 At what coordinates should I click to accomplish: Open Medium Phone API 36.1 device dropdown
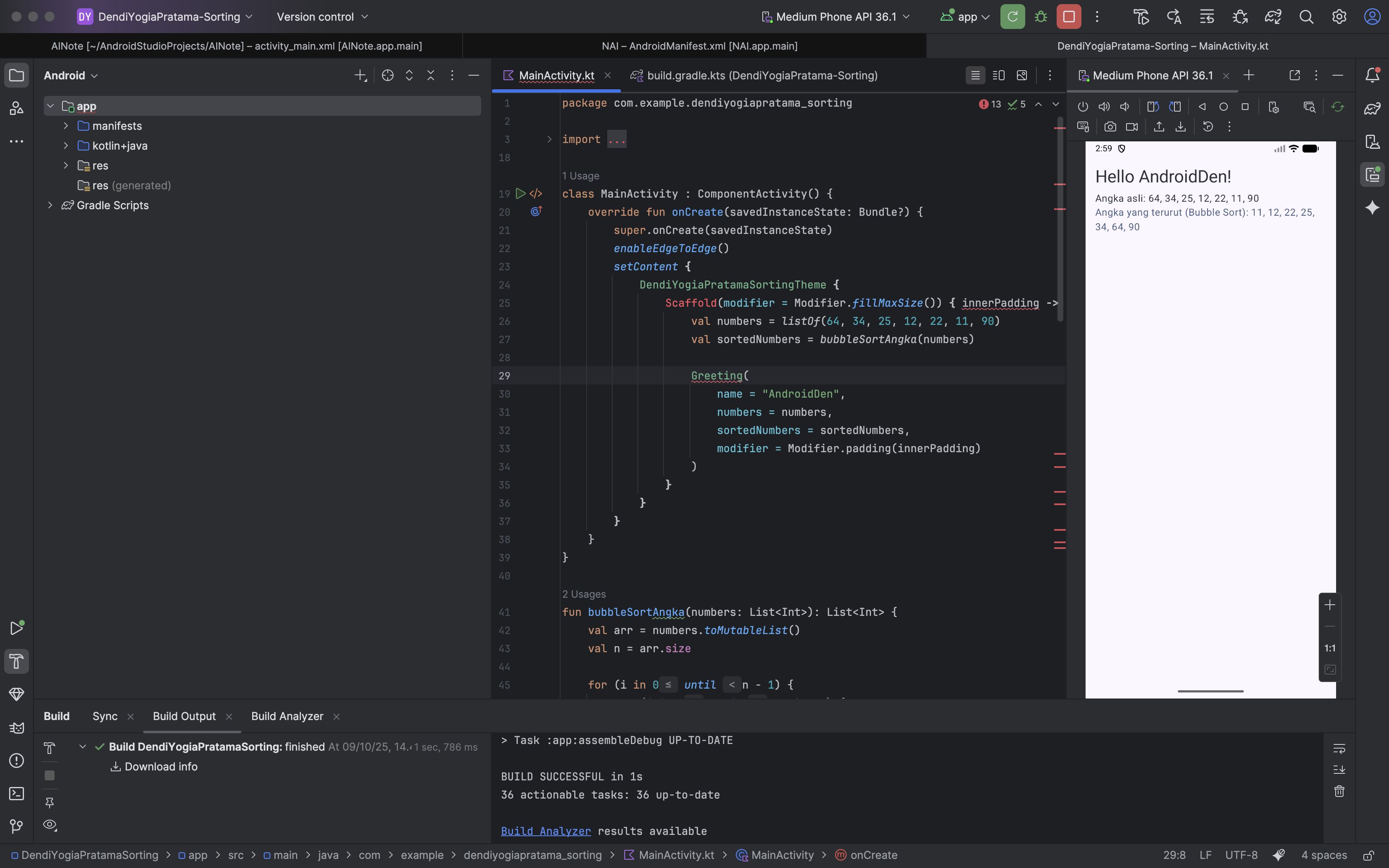point(836,17)
